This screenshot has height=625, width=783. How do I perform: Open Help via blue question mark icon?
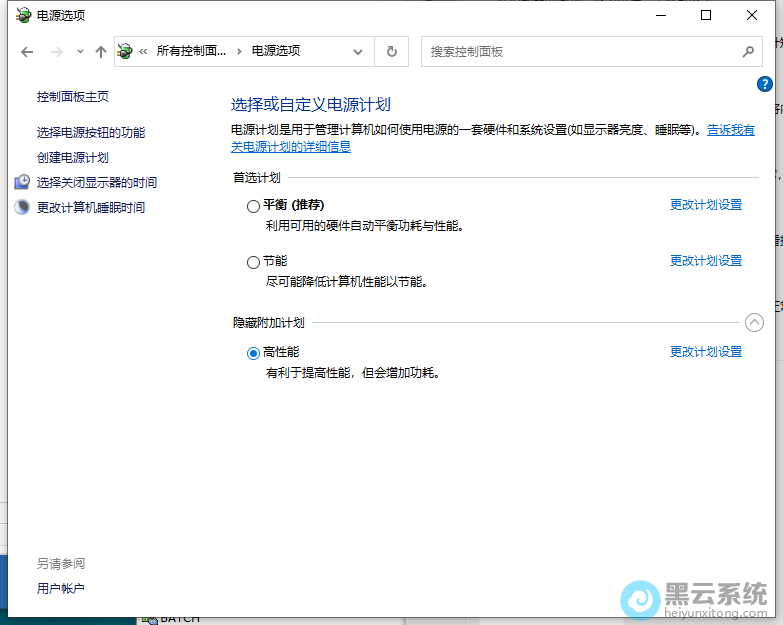coord(765,85)
